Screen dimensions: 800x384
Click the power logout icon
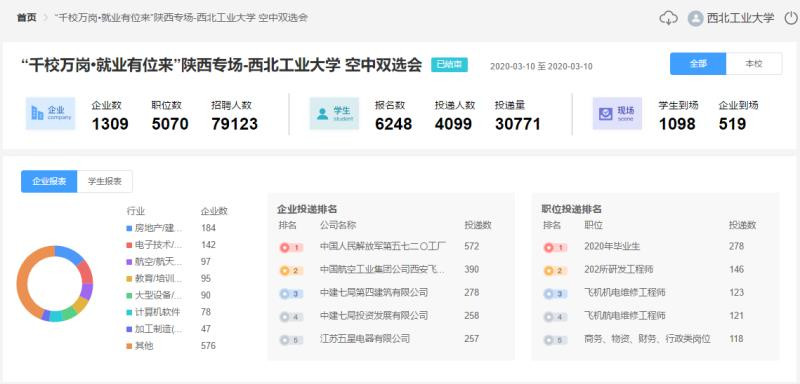[791, 18]
